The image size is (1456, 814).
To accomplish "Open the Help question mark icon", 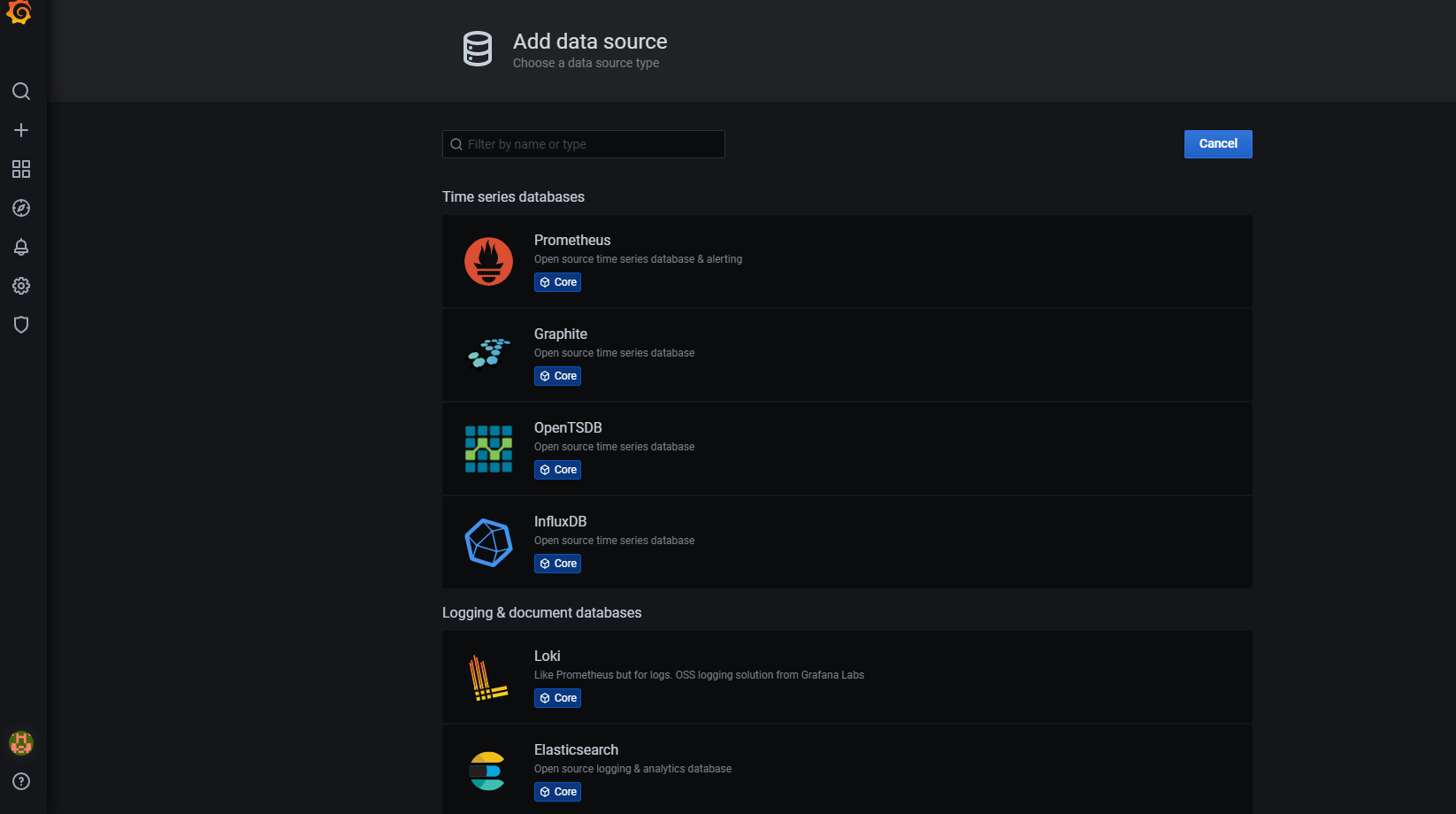I will 21,781.
